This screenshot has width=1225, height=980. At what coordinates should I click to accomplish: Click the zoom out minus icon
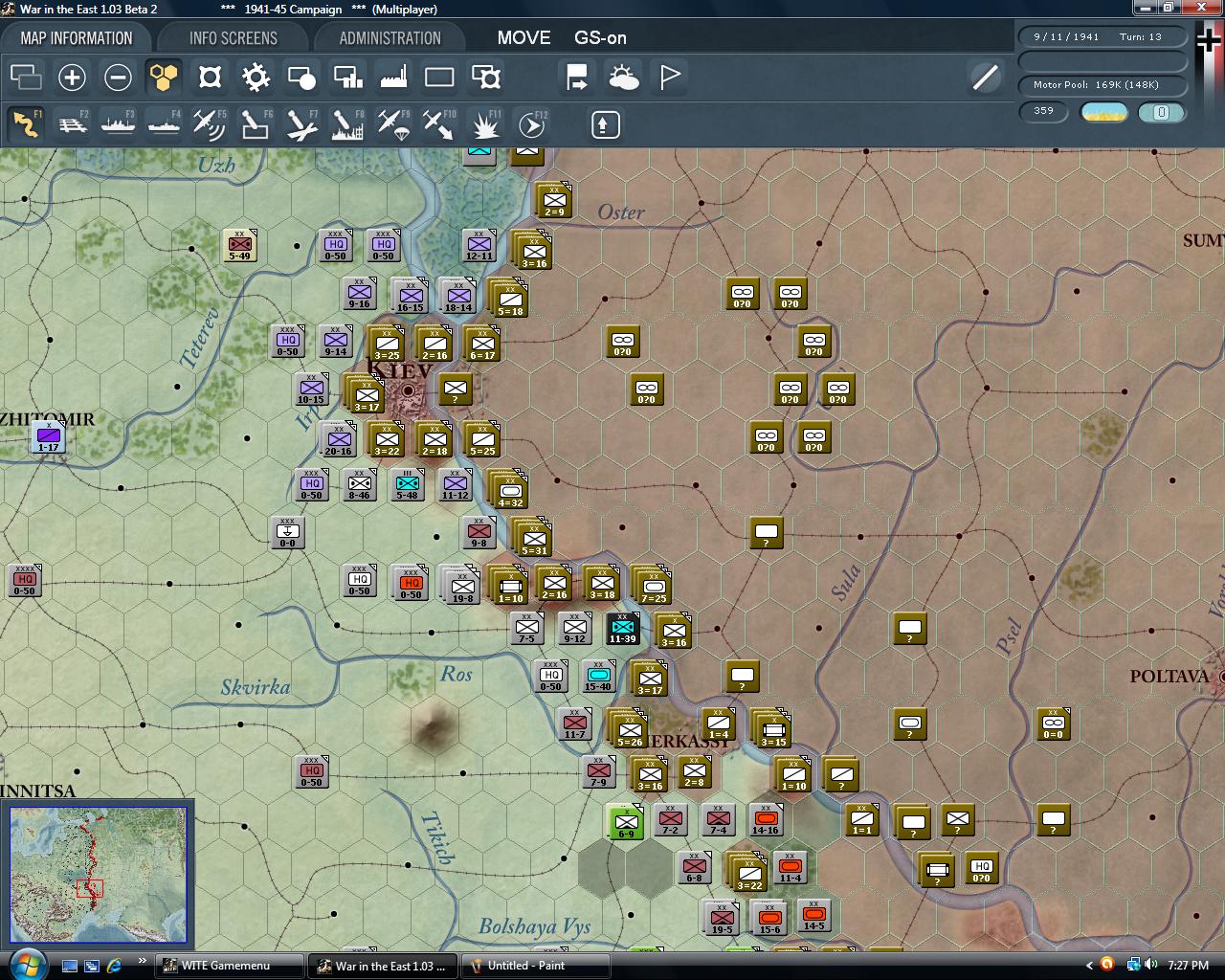point(118,78)
